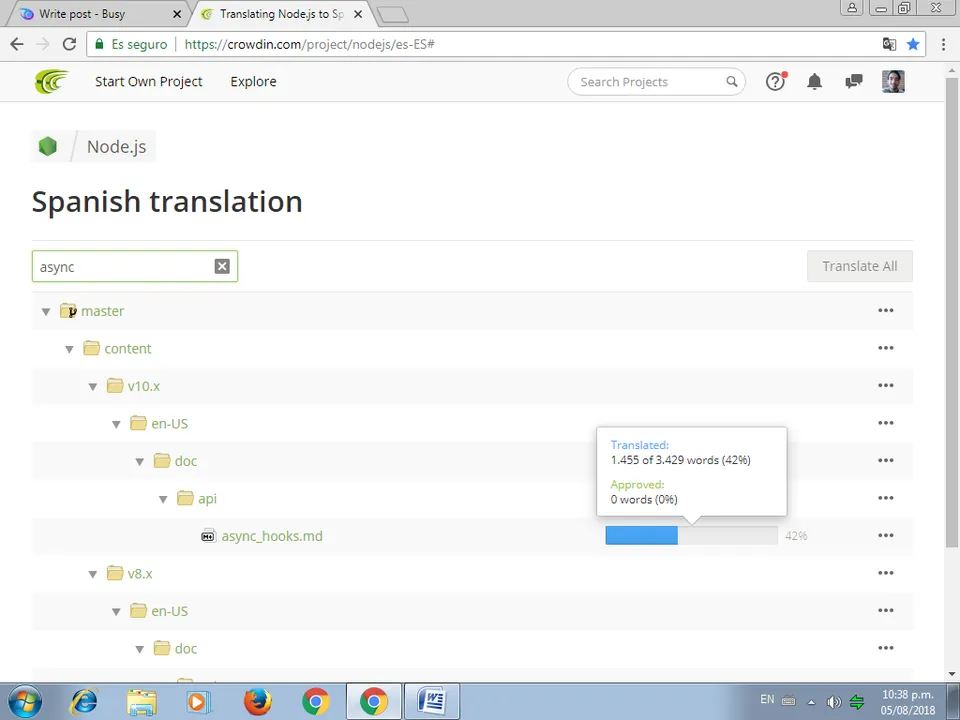Collapse en-US folder under v8.x
This screenshot has width=960, height=720.
click(x=116, y=612)
